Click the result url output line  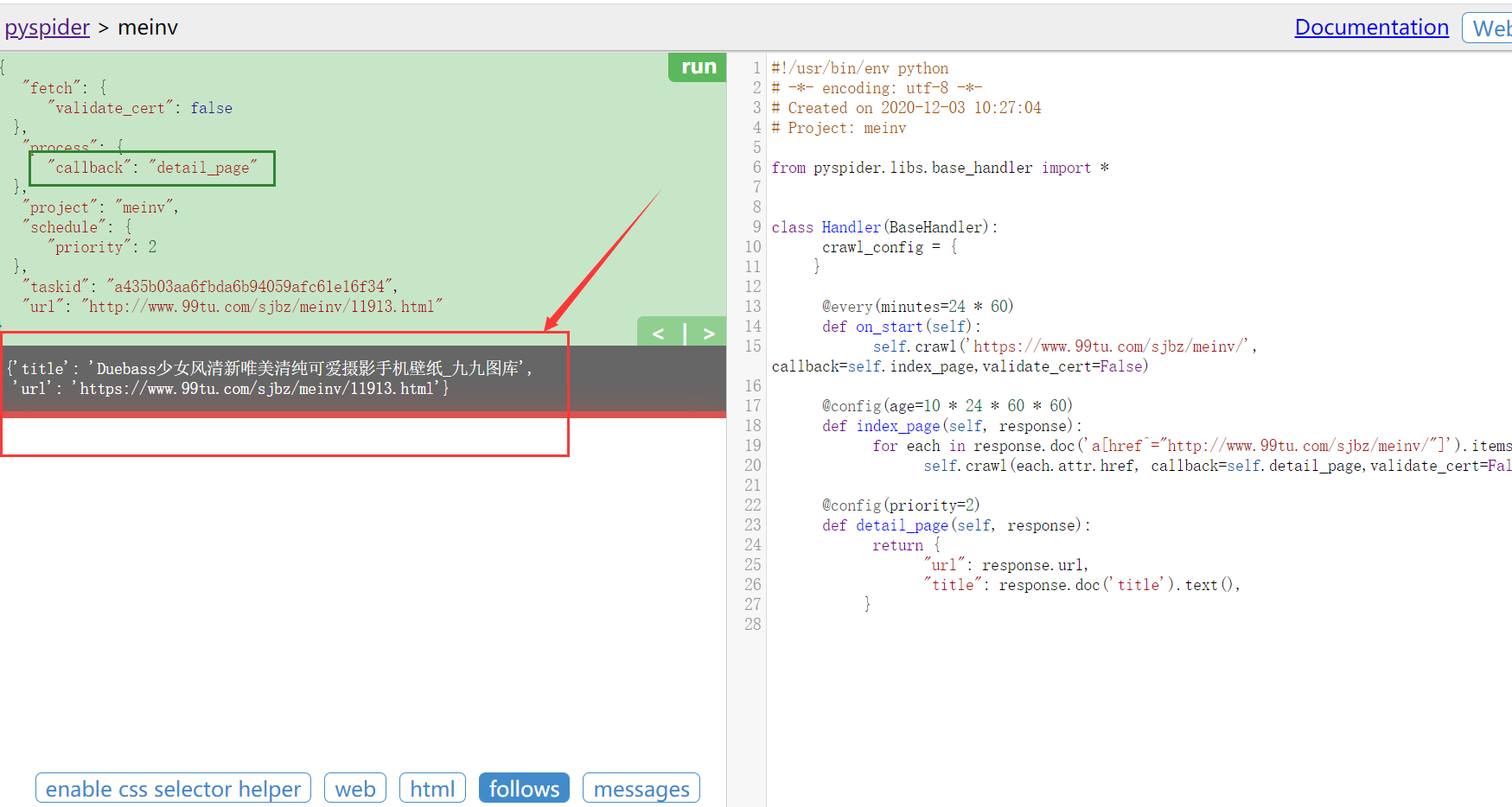coord(230,389)
